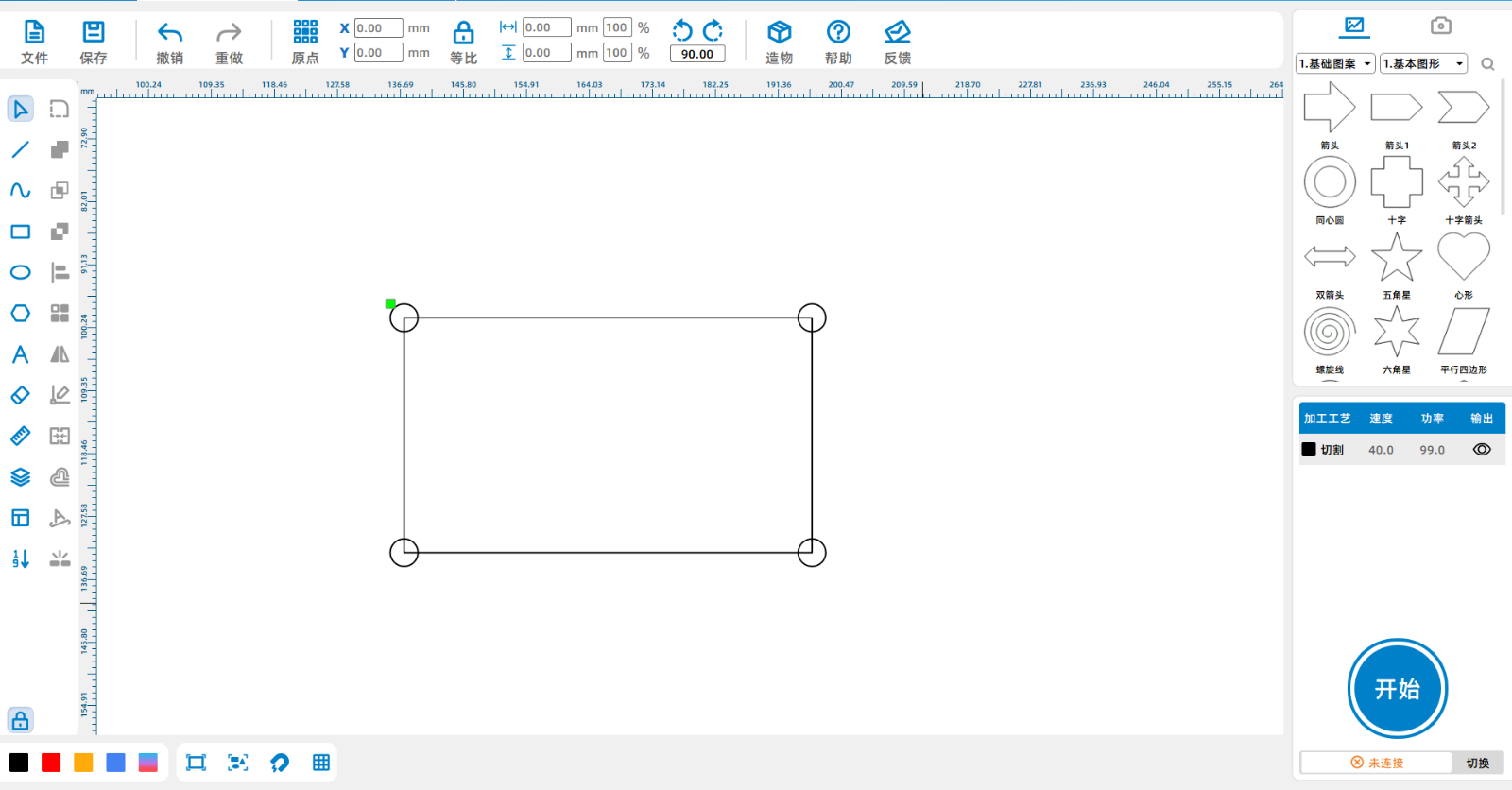Open the 1.基础图案 category dropdown
This screenshot has height=790, width=1512.
coord(1335,64)
